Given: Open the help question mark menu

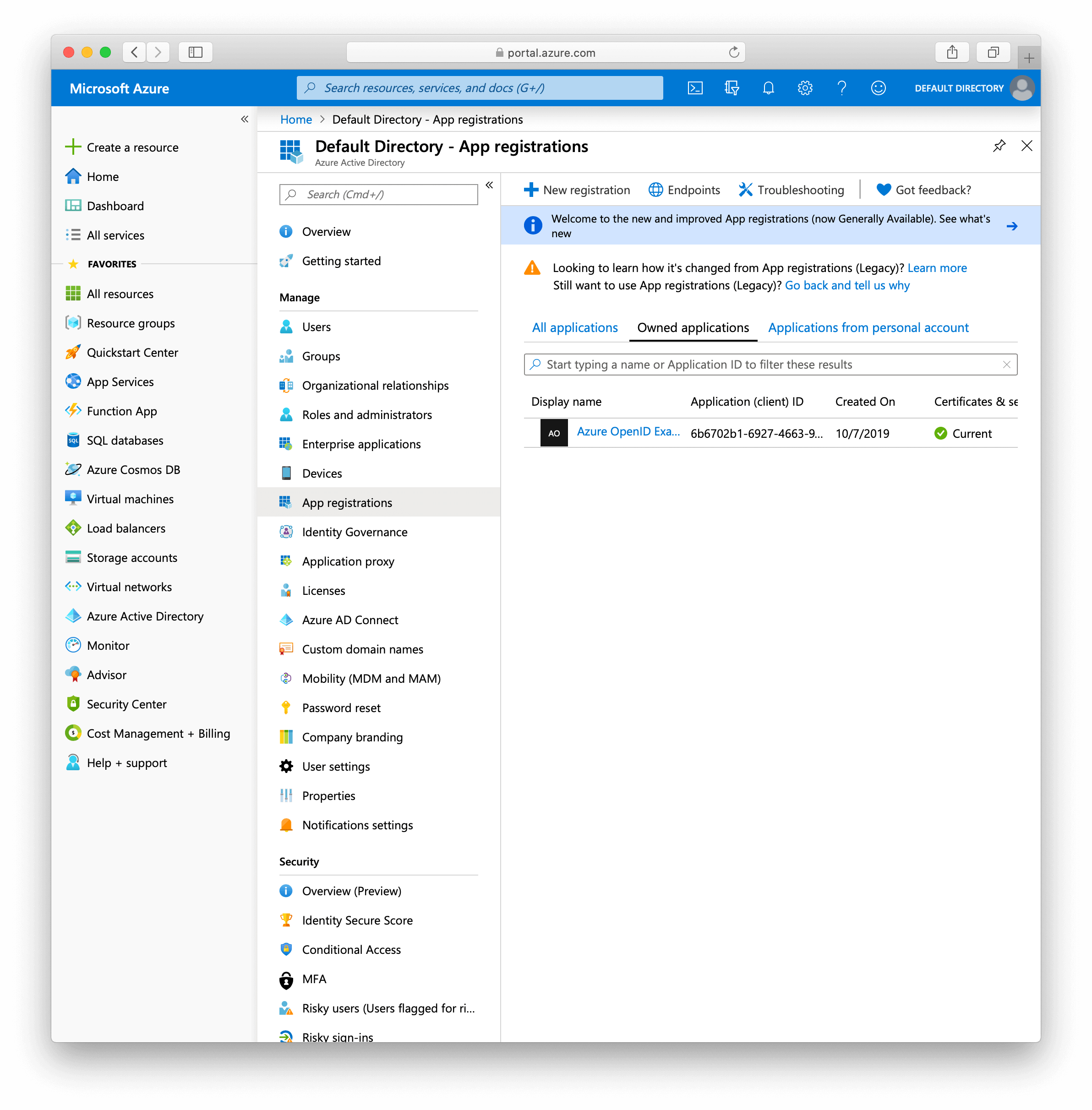Looking at the screenshot, I should pyautogui.click(x=841, y=88).
